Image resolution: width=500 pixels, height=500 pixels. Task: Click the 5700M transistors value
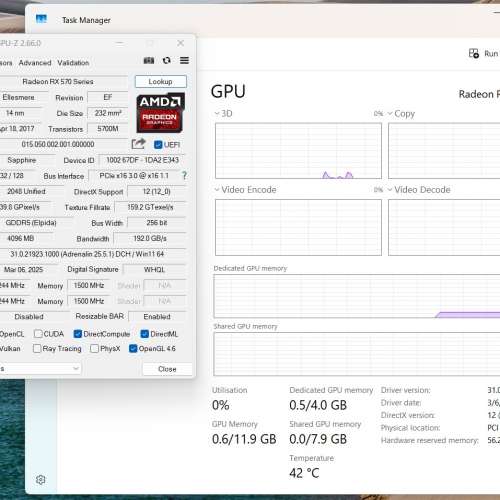108,129
